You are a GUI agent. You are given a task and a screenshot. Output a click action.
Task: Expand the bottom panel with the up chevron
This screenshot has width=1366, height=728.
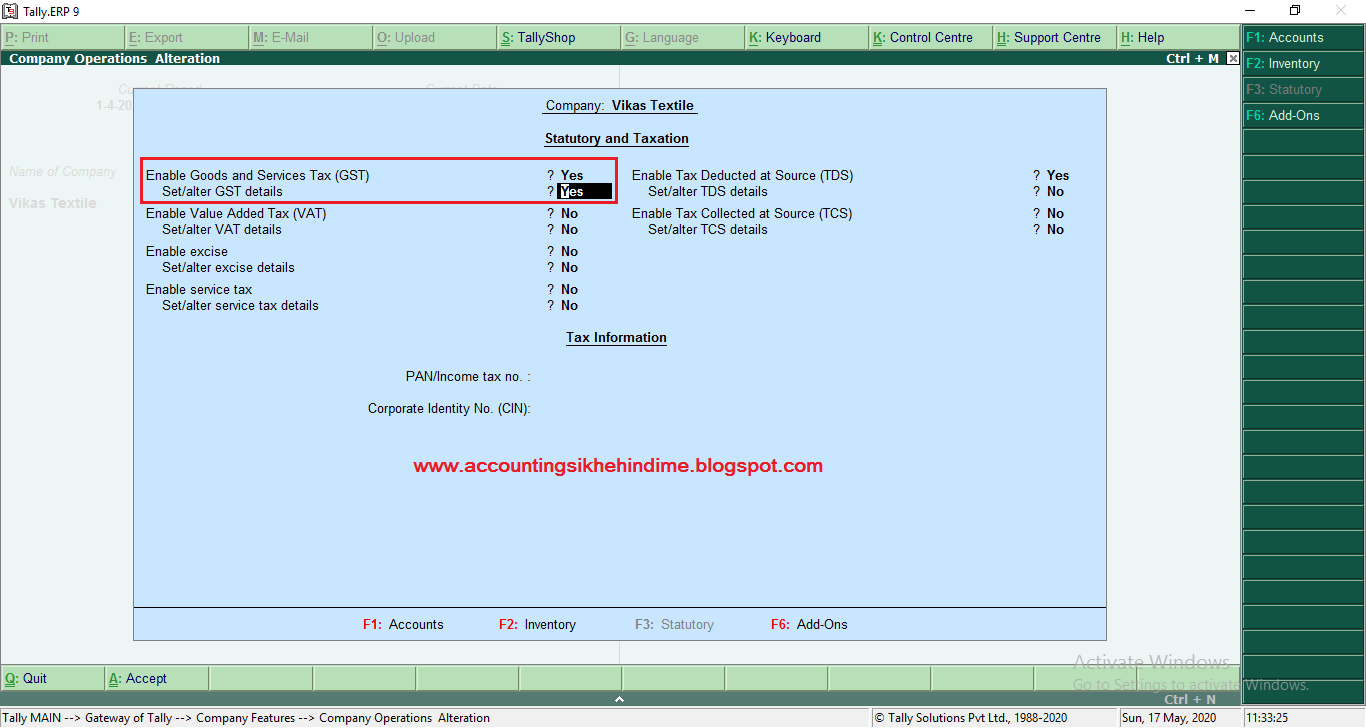[x=620, y=699]
